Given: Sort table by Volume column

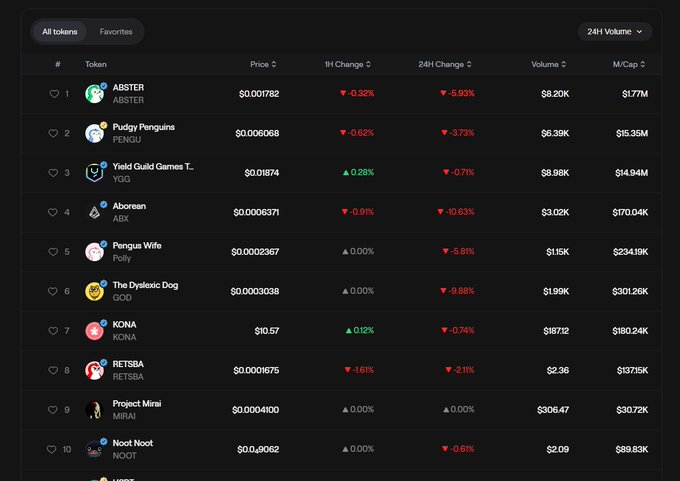Looking at the screenshot, I should 549,64.
